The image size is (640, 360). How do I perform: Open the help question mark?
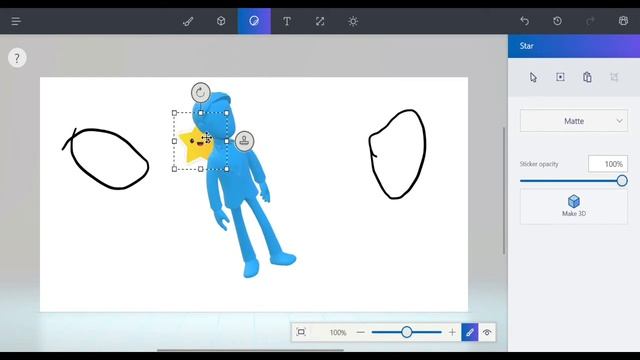(x=17, y=58)
